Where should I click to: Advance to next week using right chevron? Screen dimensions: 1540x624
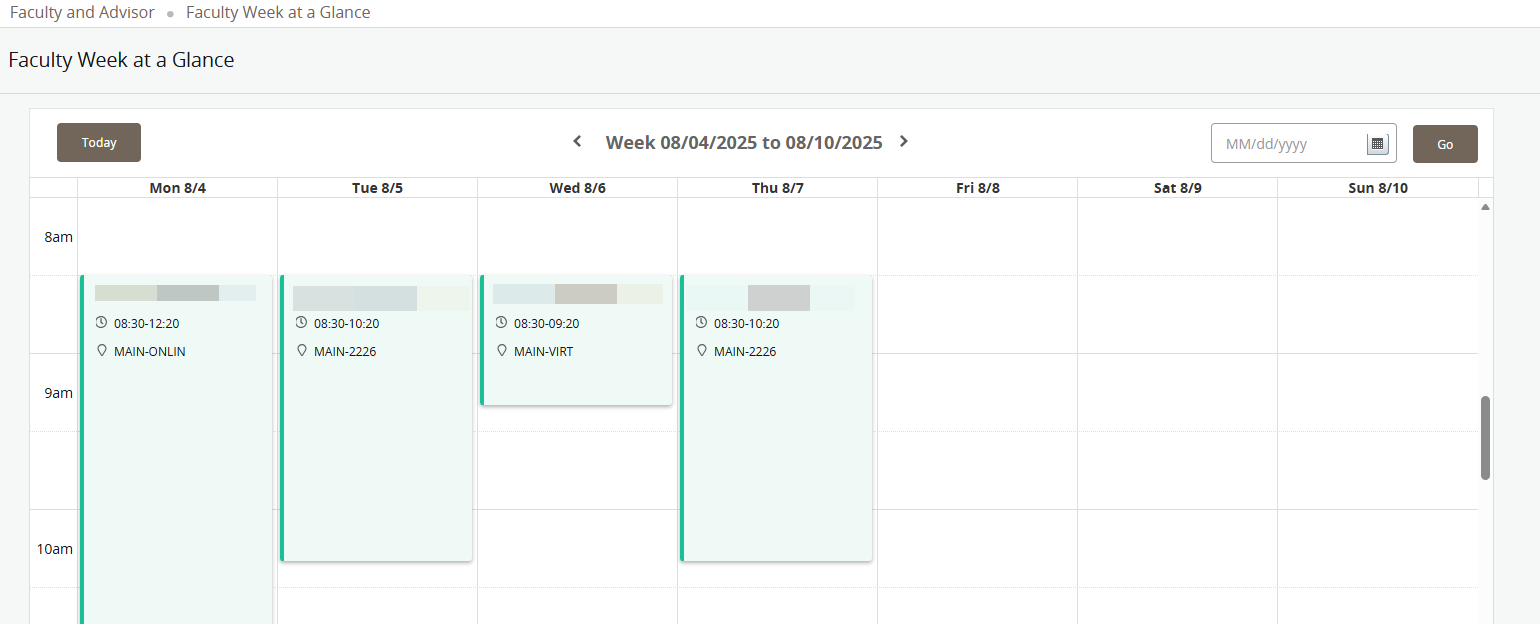click(903, 141)
